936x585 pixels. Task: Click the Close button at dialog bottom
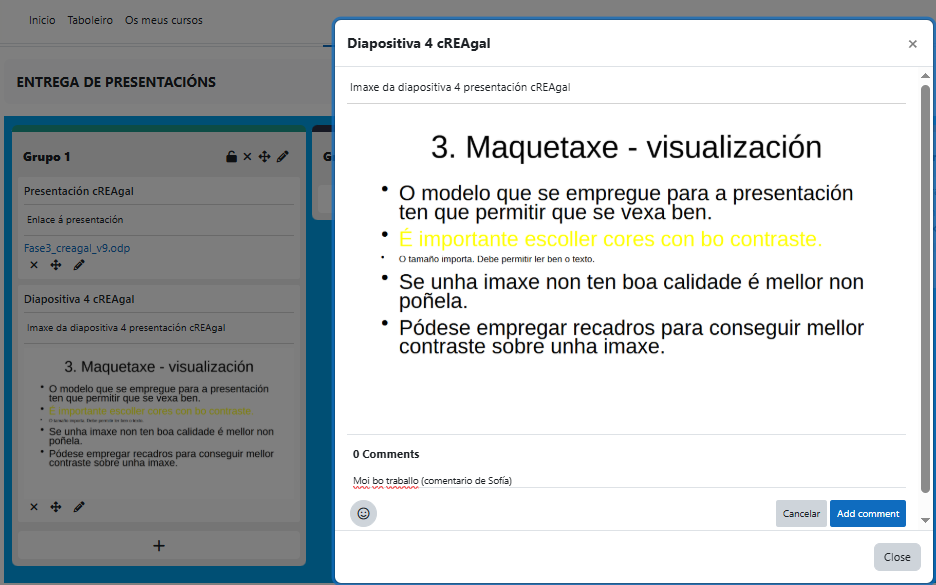[897, 557]
